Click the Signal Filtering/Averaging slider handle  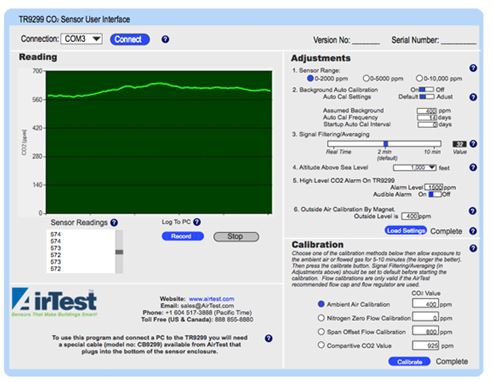386,144
